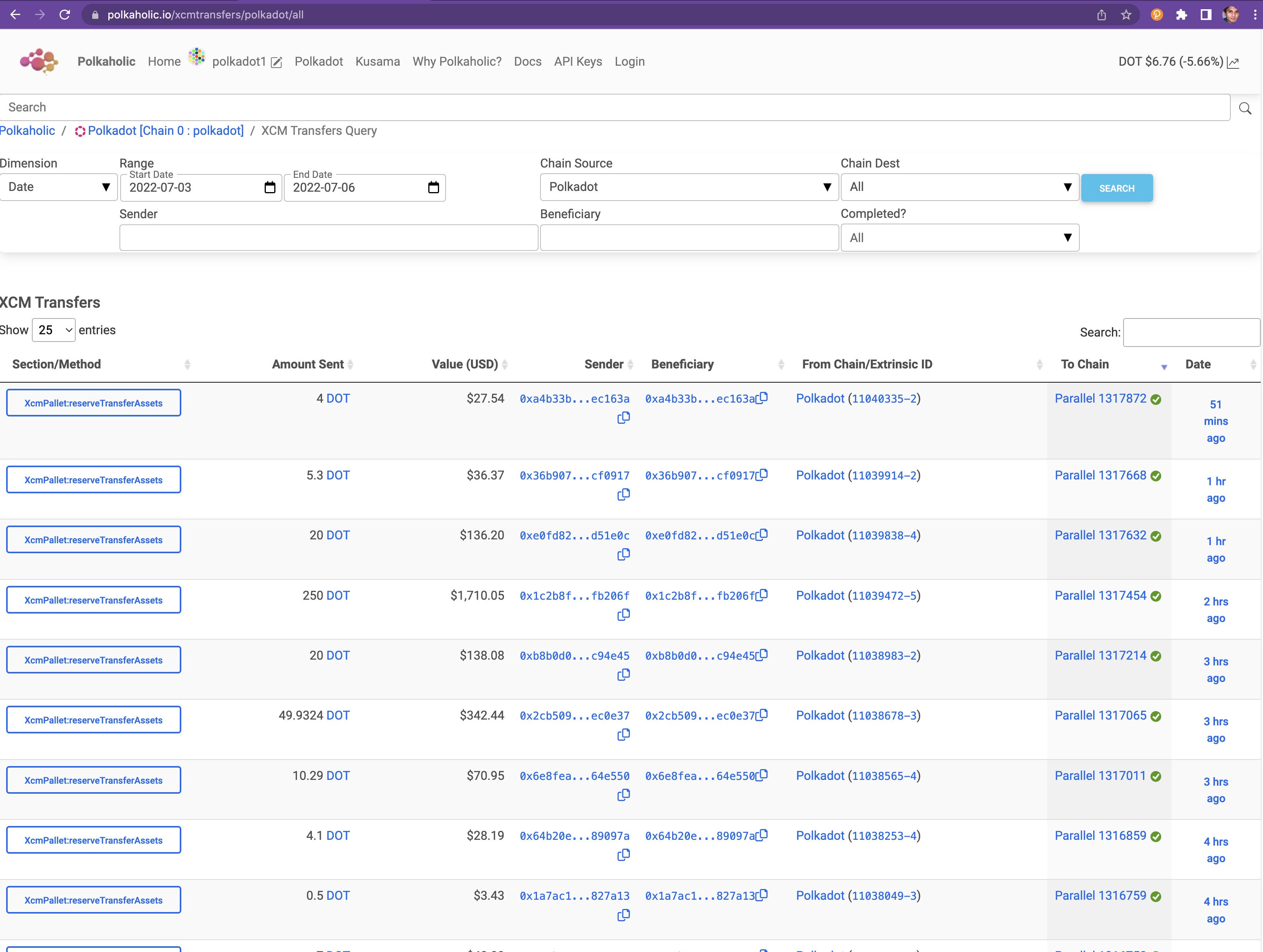The image size is (1263, 952).
Task: Open the Dimension dropdown
Action: [x=58, y=187]
